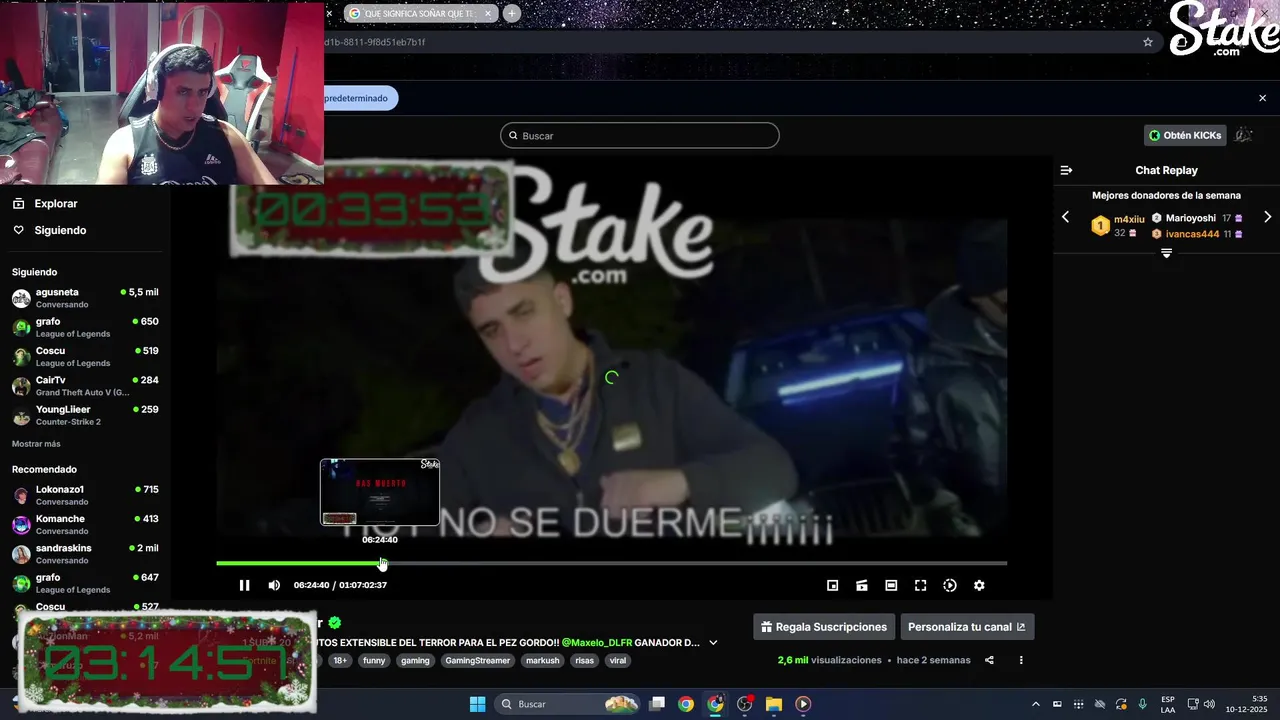Open the three-dot more options menu
1280x720 pixels.
point(1021,660)
